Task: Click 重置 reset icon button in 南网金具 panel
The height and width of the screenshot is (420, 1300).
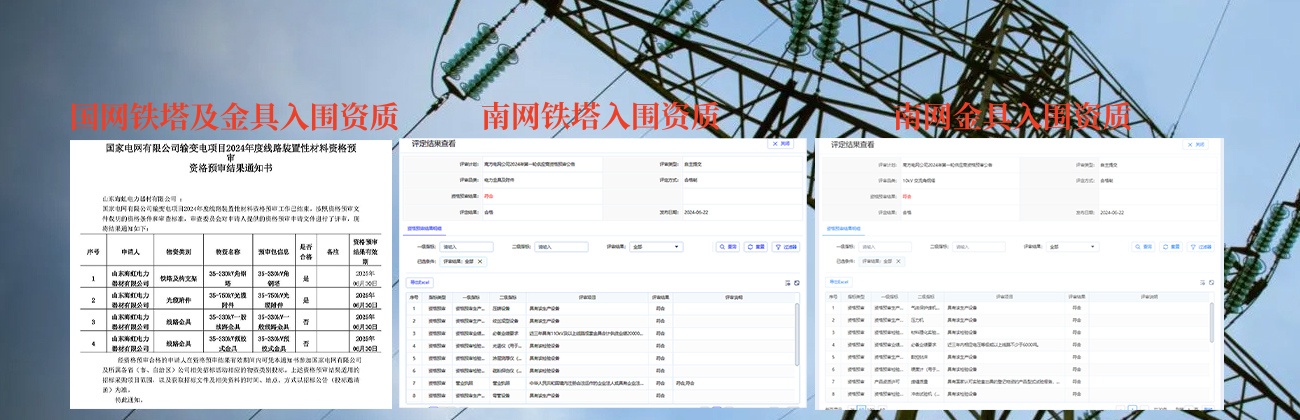Action: (x=1172, y=246)
